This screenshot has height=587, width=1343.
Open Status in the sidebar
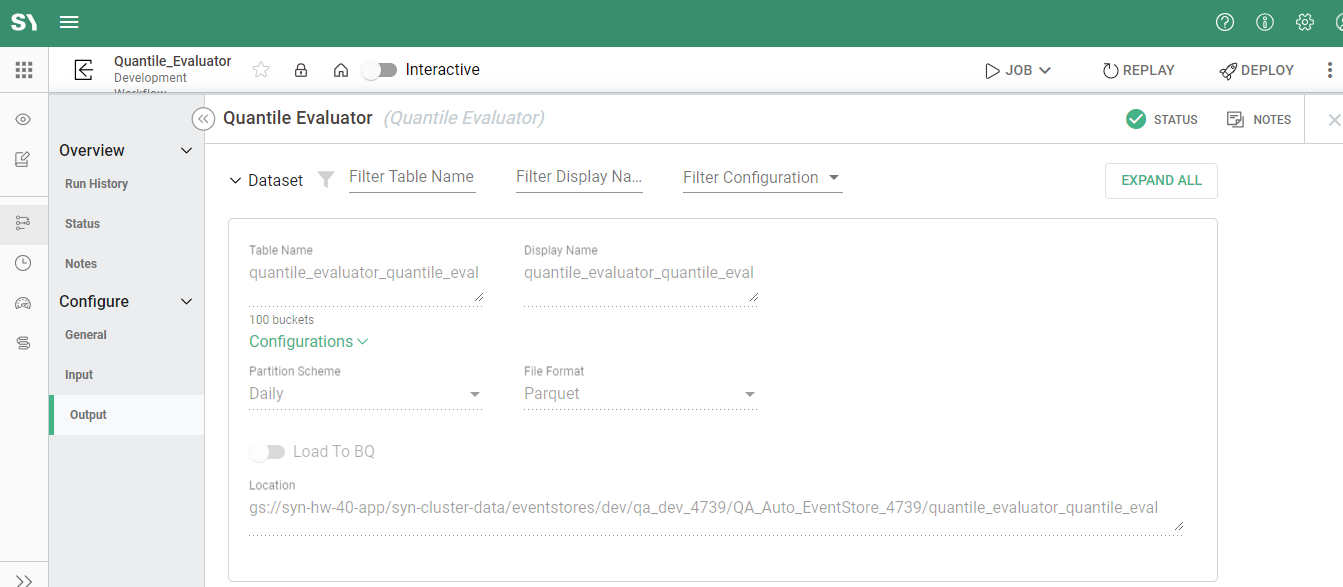(82, 224)
